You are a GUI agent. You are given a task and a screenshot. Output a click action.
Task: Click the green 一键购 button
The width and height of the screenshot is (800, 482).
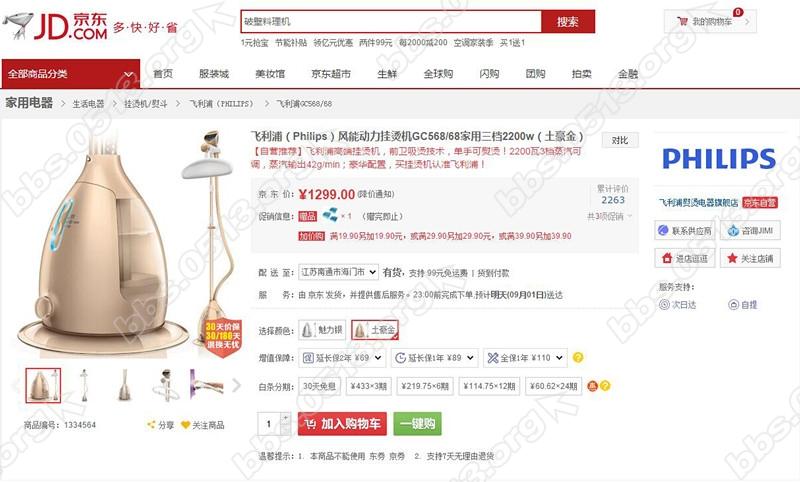click(417, 424)
